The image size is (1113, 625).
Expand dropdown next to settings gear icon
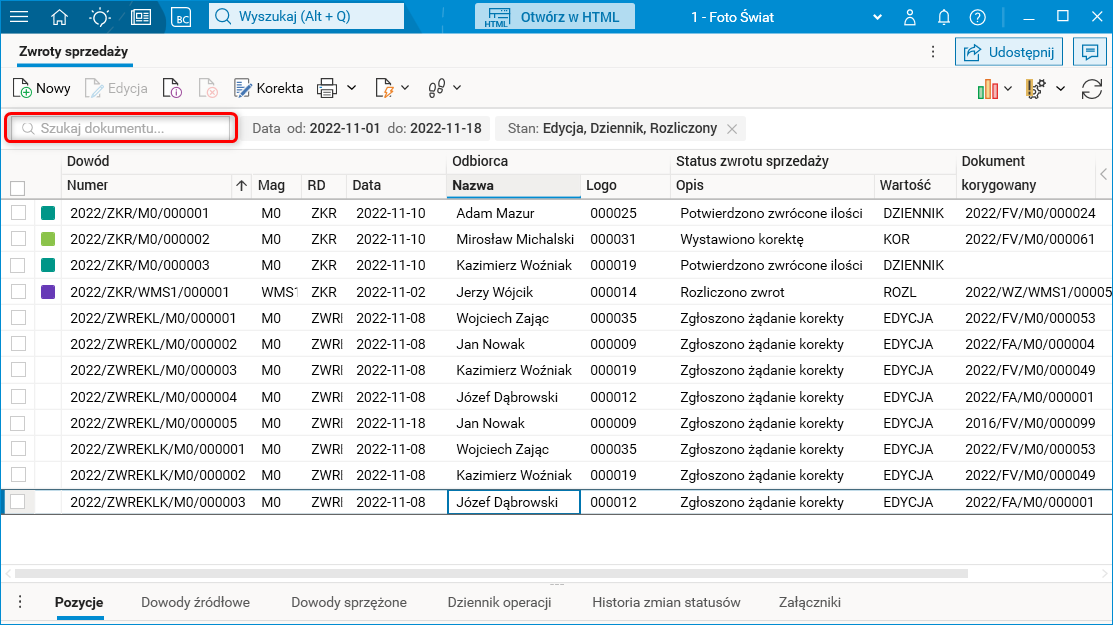pyautogui.click(x=1060, y=89)
